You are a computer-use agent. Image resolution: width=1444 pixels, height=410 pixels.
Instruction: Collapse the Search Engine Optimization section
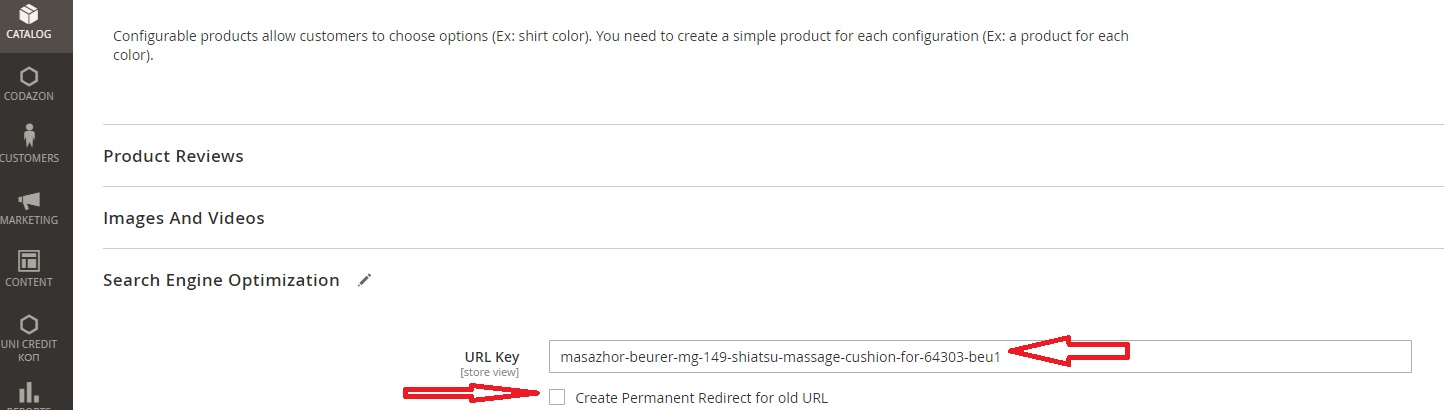221,280
